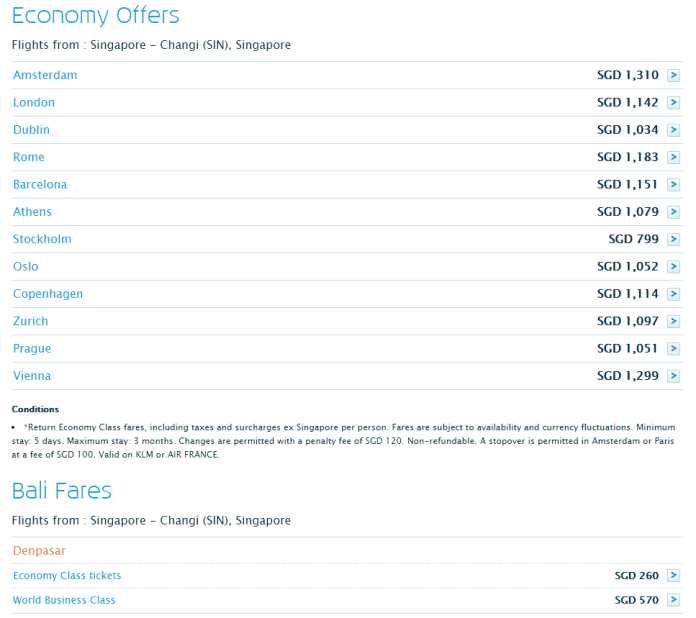Image resolution: width=696 pixels, height=618 pixels.
Task: Open the Copenhagen destination link
Action: (47, 294)
